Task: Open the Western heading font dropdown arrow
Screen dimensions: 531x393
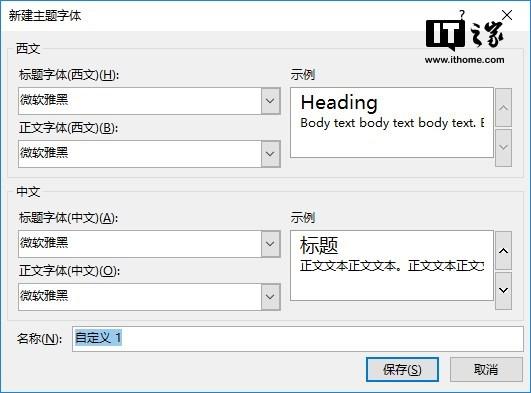Action: (x=271, y=101)
